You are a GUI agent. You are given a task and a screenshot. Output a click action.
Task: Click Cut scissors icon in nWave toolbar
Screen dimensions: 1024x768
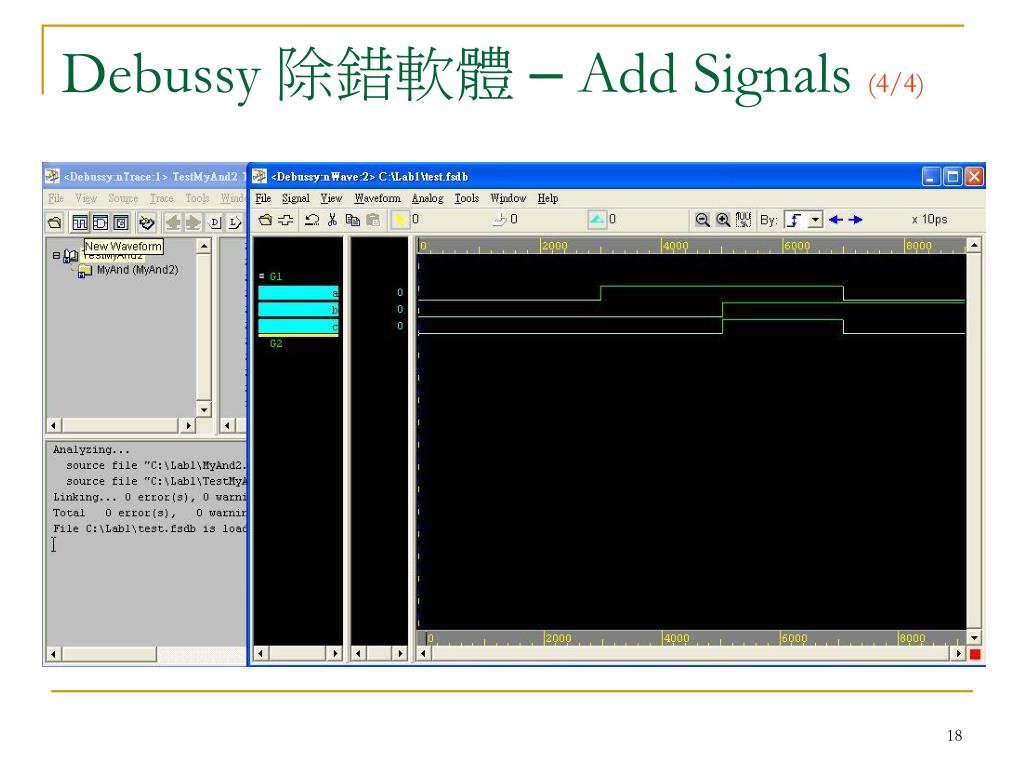332,220
